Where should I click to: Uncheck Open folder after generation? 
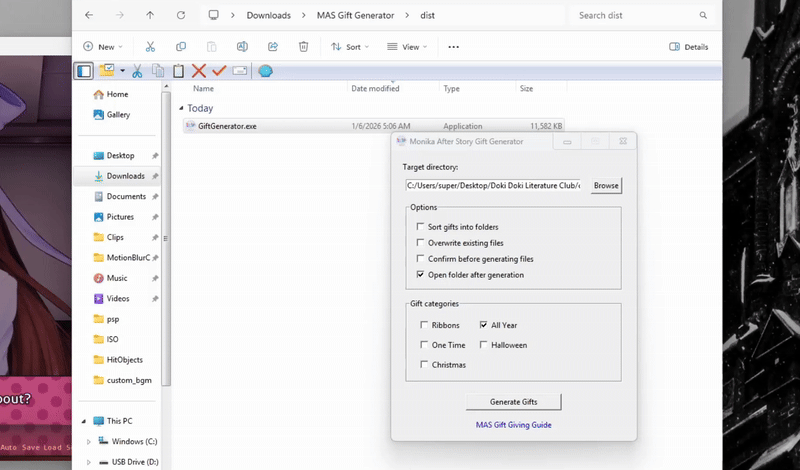(x=420, y=275)
